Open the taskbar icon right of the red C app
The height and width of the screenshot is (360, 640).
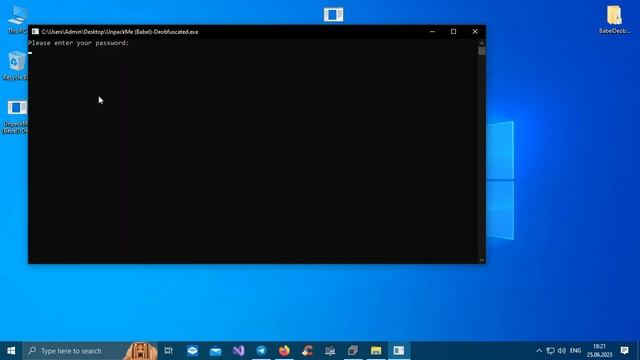[330, 351]
